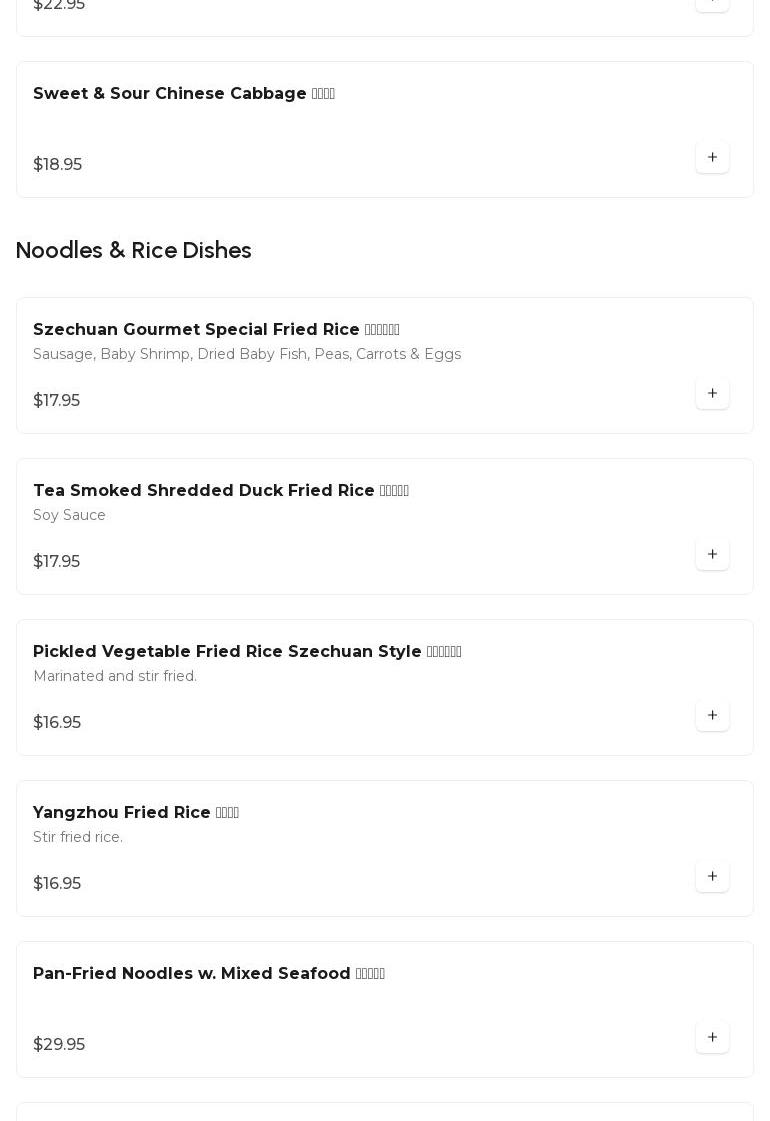This screenshot has height=1121, width=770.
Task: Add Tea Smoked Shredded Duck Fried Rice
Action: pyautogui.click(x=712, y=554)
